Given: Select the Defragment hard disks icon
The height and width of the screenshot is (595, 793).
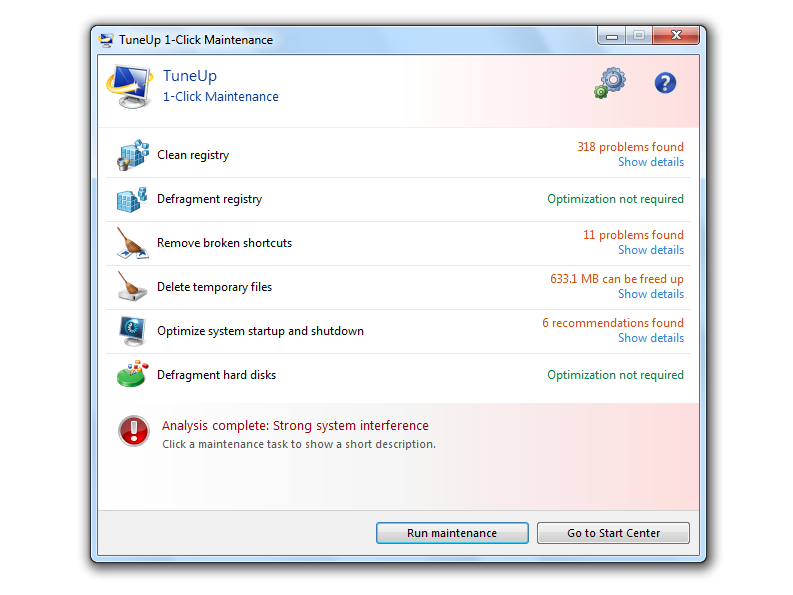Looking at the screenshot, I should (x=132, y=374).
